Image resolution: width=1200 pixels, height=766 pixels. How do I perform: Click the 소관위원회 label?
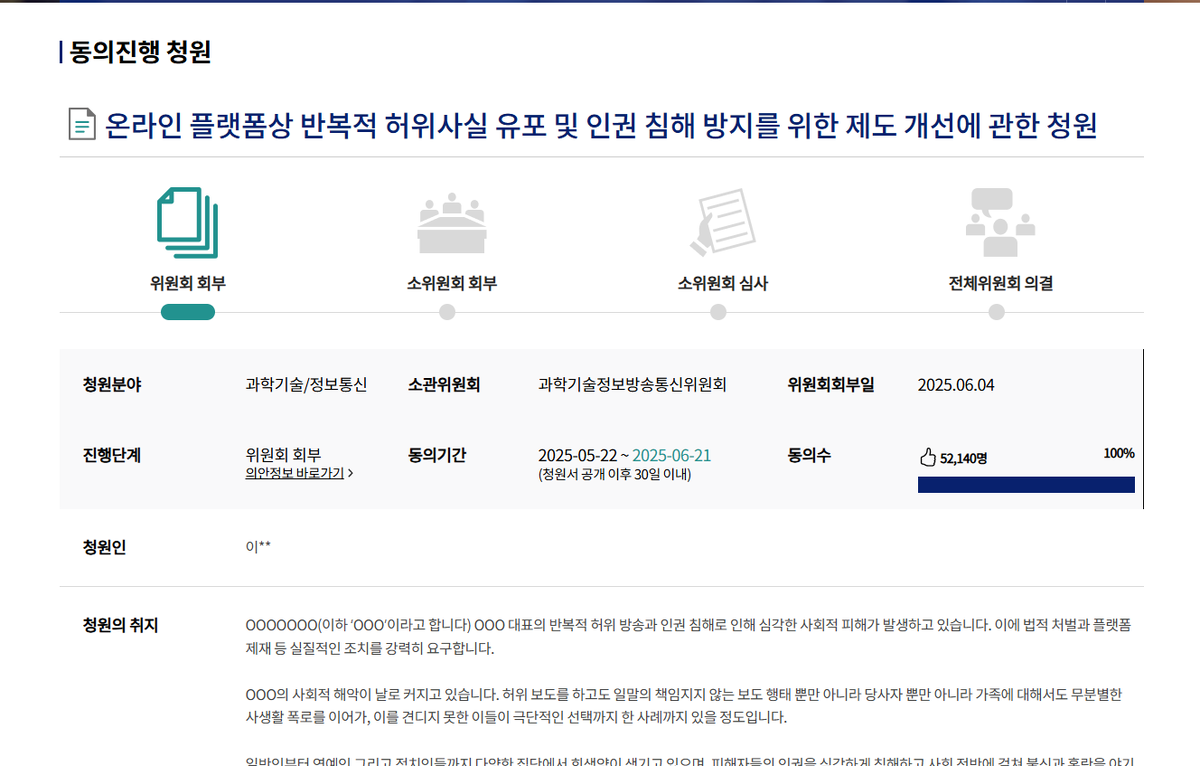(x=444, y=385)
